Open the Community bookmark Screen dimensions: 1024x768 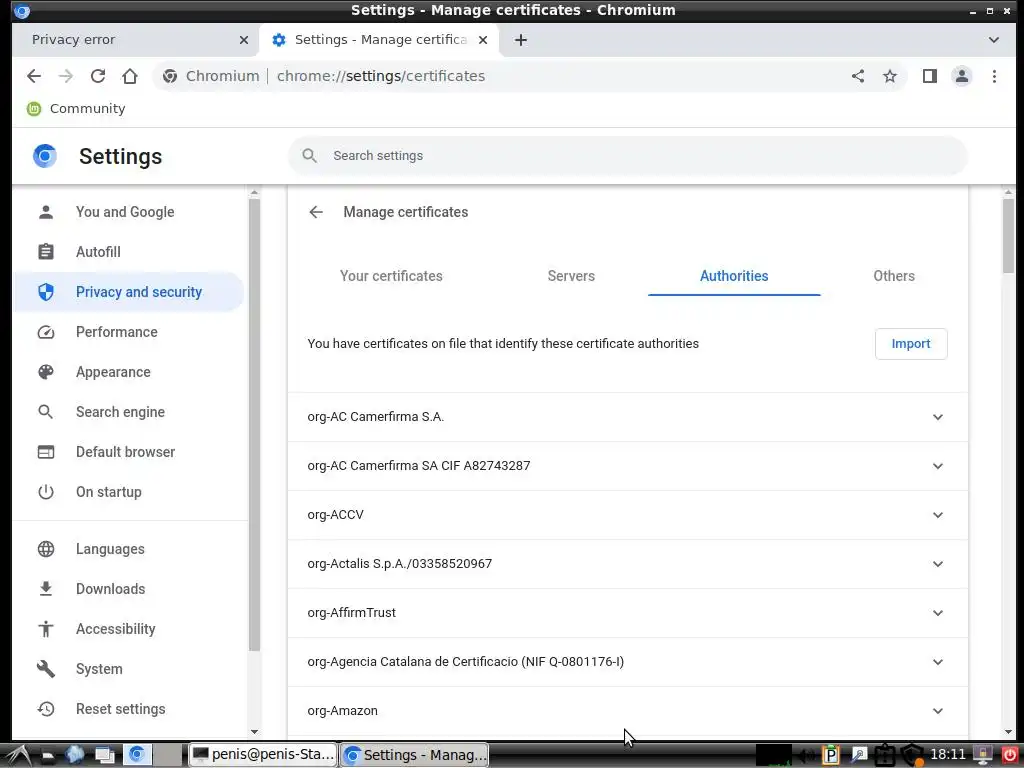coord(76,109)
